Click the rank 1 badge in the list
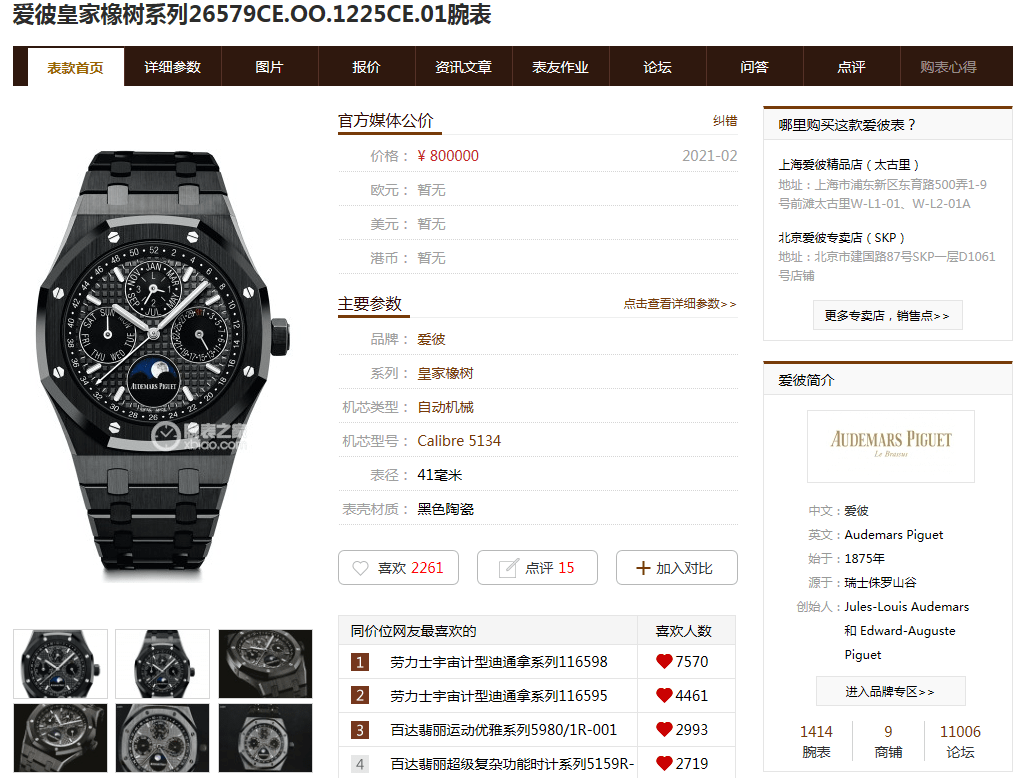This screenshot has height=778, width=1025. (x=360, y=662)
